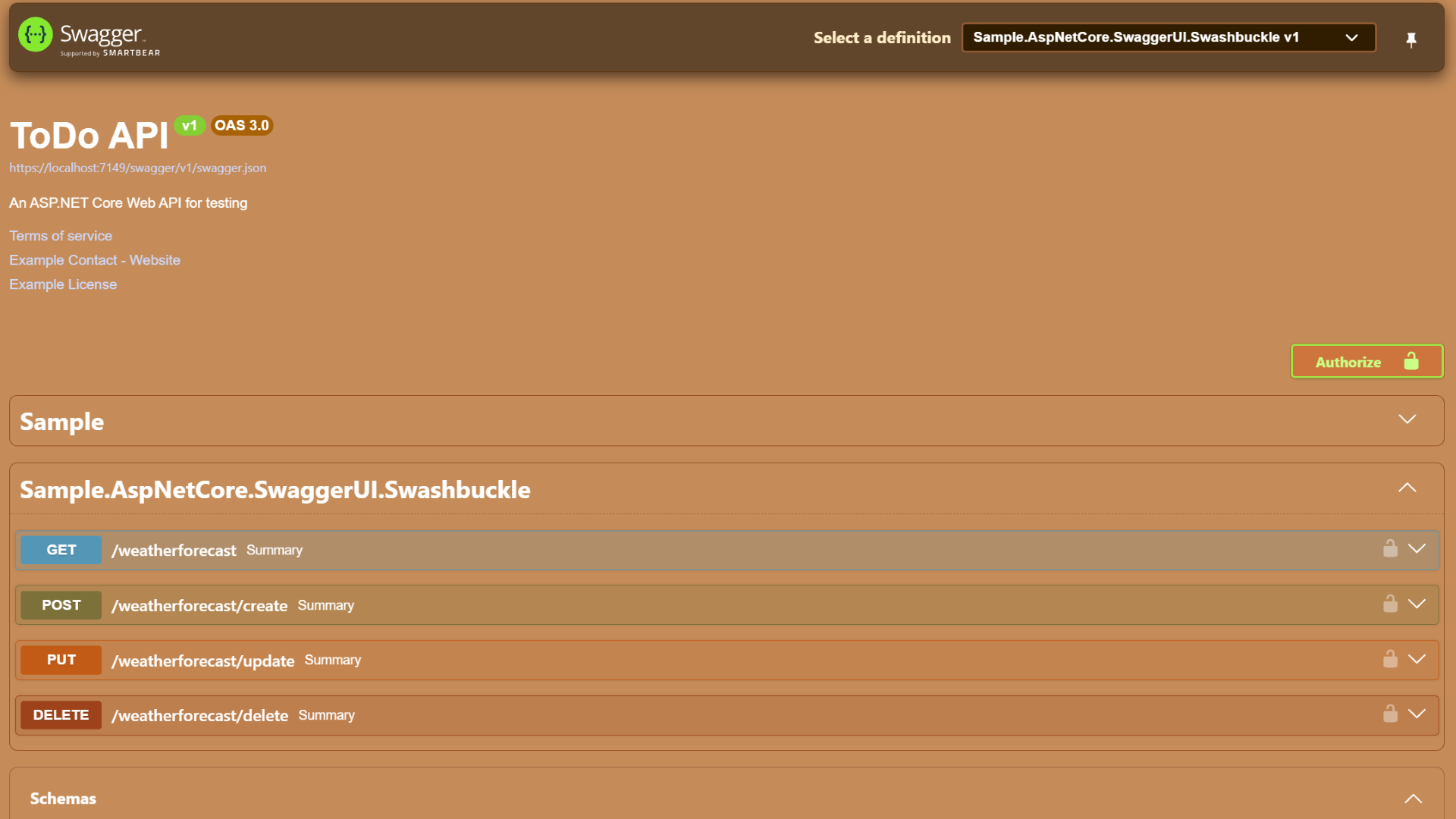Open the swagger.json URL link
Screen dimensions: 1456x819
coord(137,168)
